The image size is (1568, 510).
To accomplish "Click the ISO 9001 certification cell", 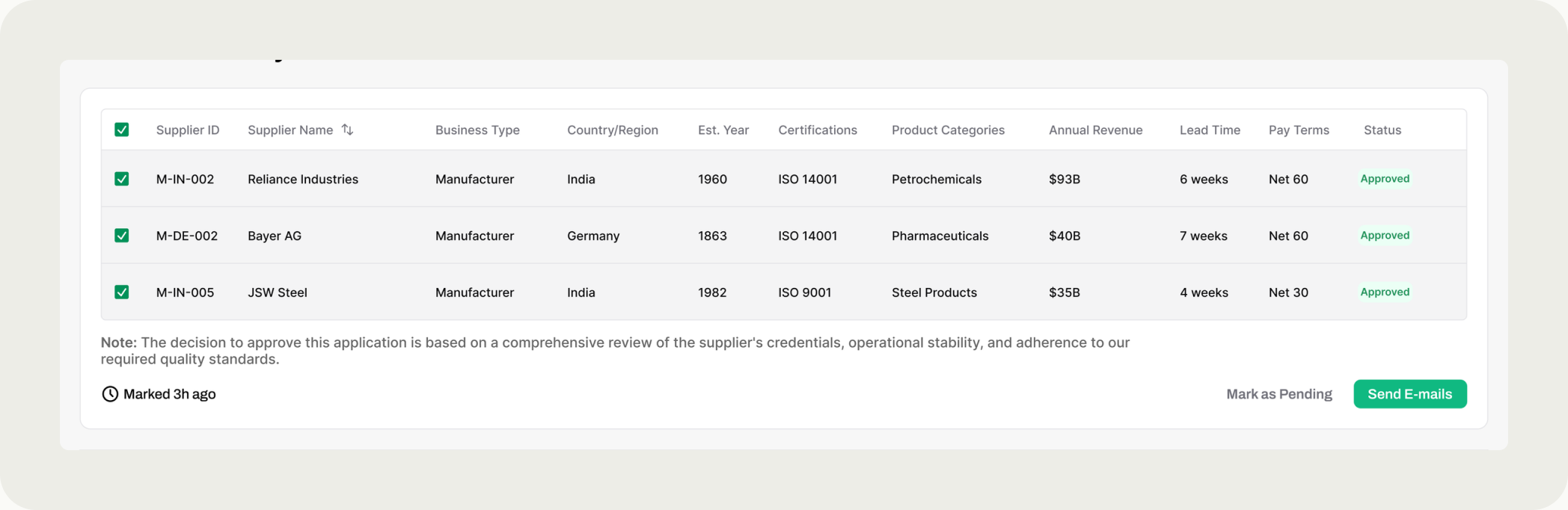I will click(x=804, y=292).
